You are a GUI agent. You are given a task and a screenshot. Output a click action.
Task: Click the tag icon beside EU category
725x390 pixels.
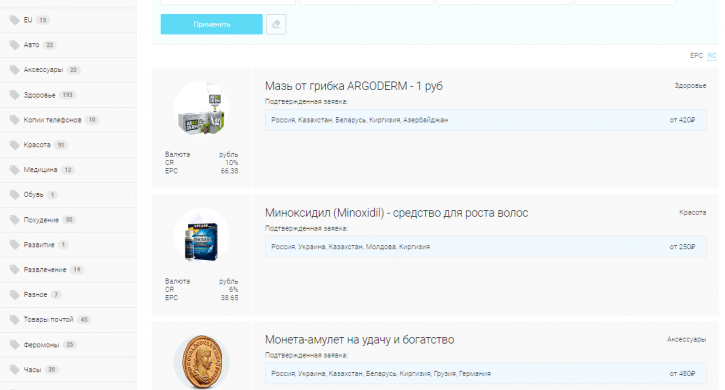coord(14,20)
